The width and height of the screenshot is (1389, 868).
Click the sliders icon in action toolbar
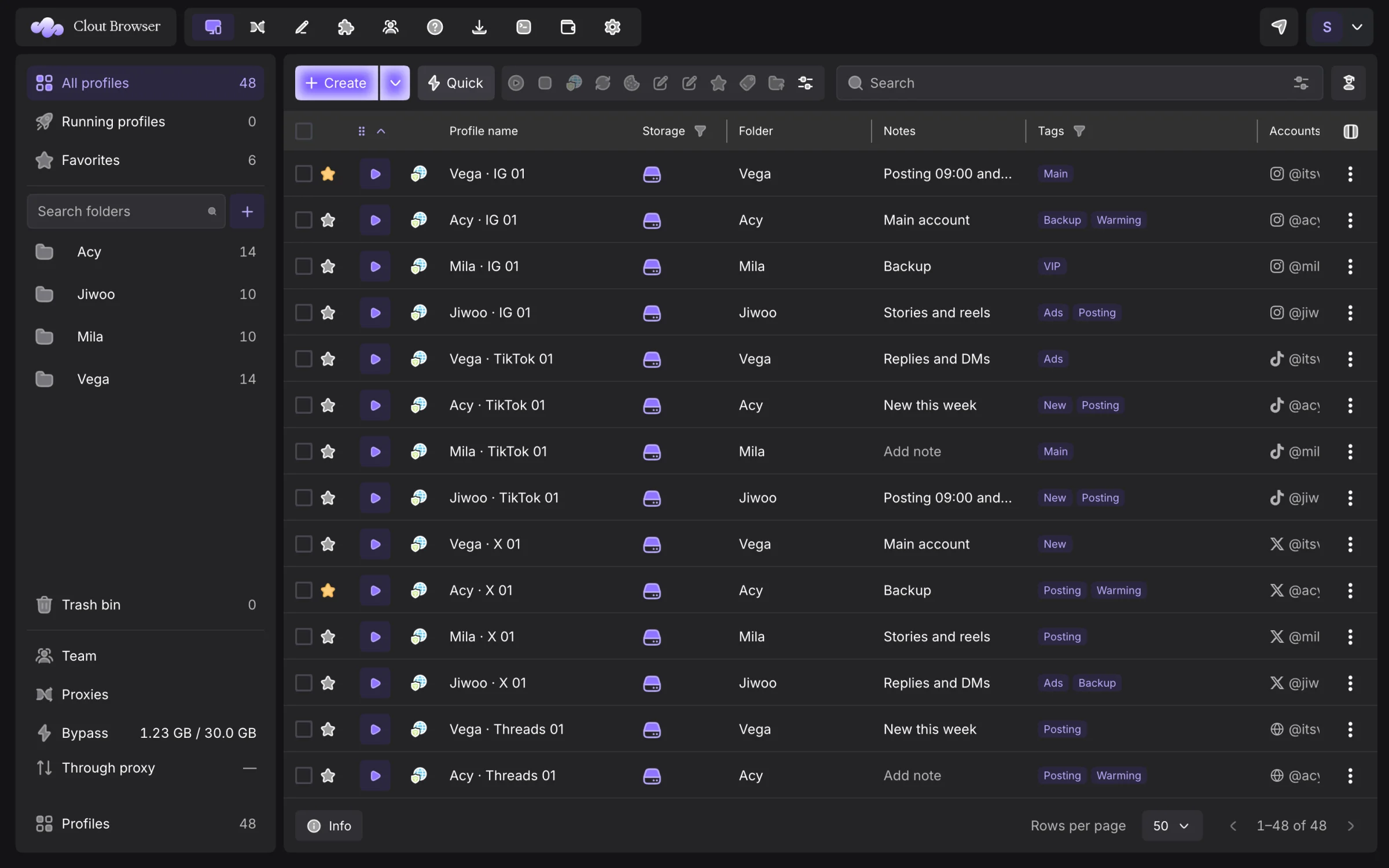[x=805, y=83]
